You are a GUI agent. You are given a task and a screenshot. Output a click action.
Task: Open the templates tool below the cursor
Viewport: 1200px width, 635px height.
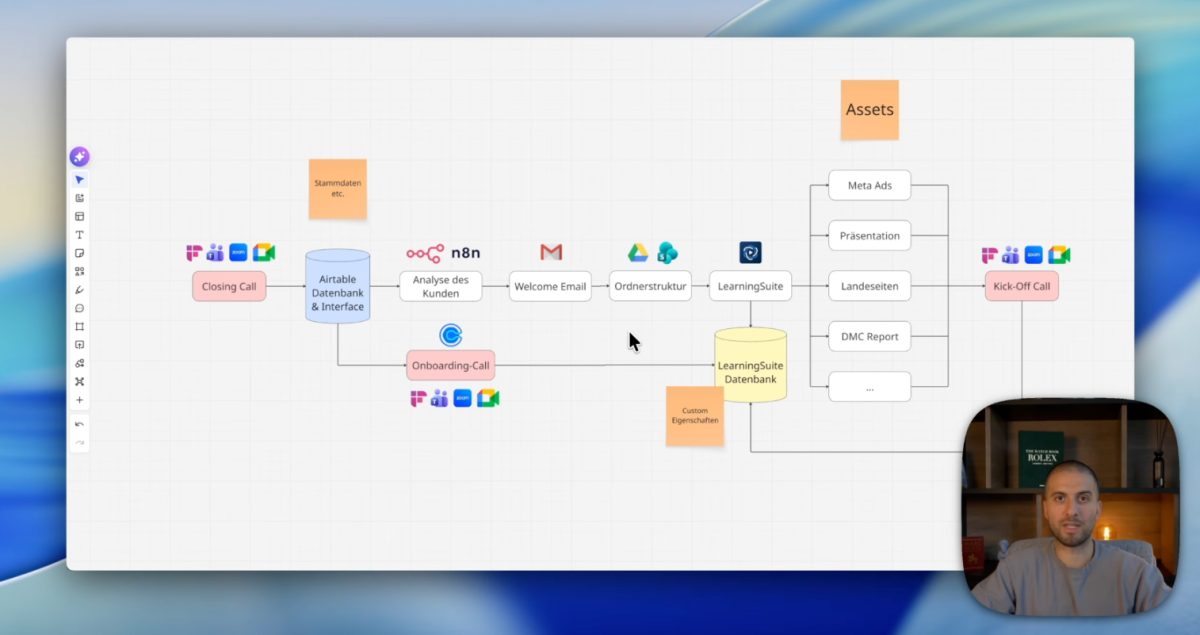(79, 198)
